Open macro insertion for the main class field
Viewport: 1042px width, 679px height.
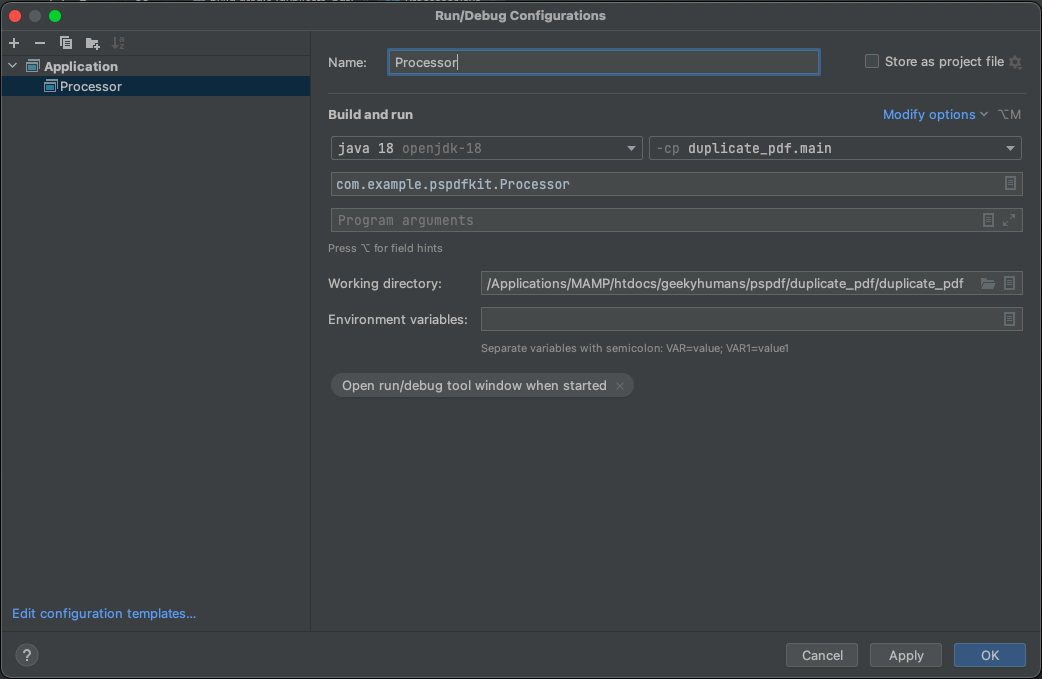(x=1011, y=183)
